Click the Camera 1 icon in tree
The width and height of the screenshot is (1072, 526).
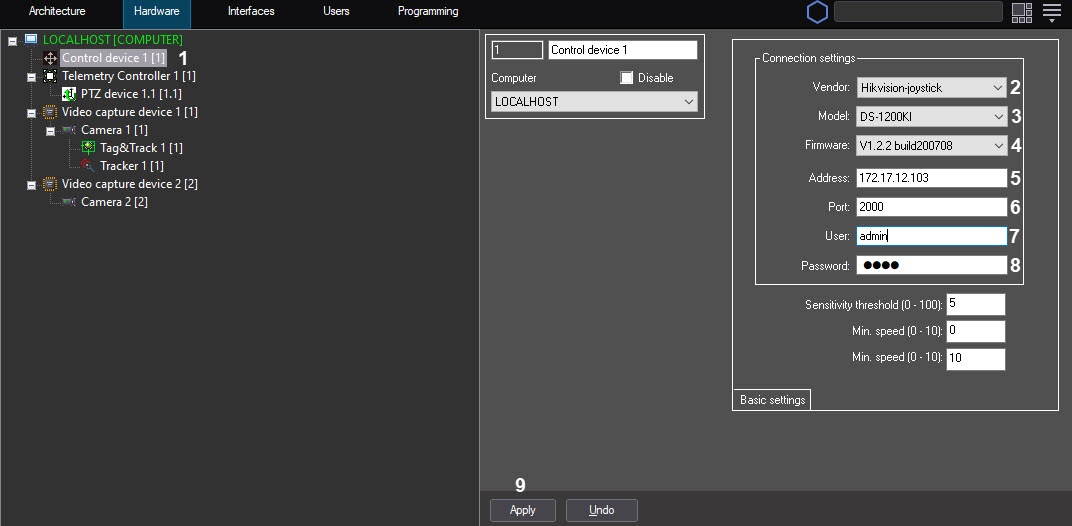pos(68,130)
